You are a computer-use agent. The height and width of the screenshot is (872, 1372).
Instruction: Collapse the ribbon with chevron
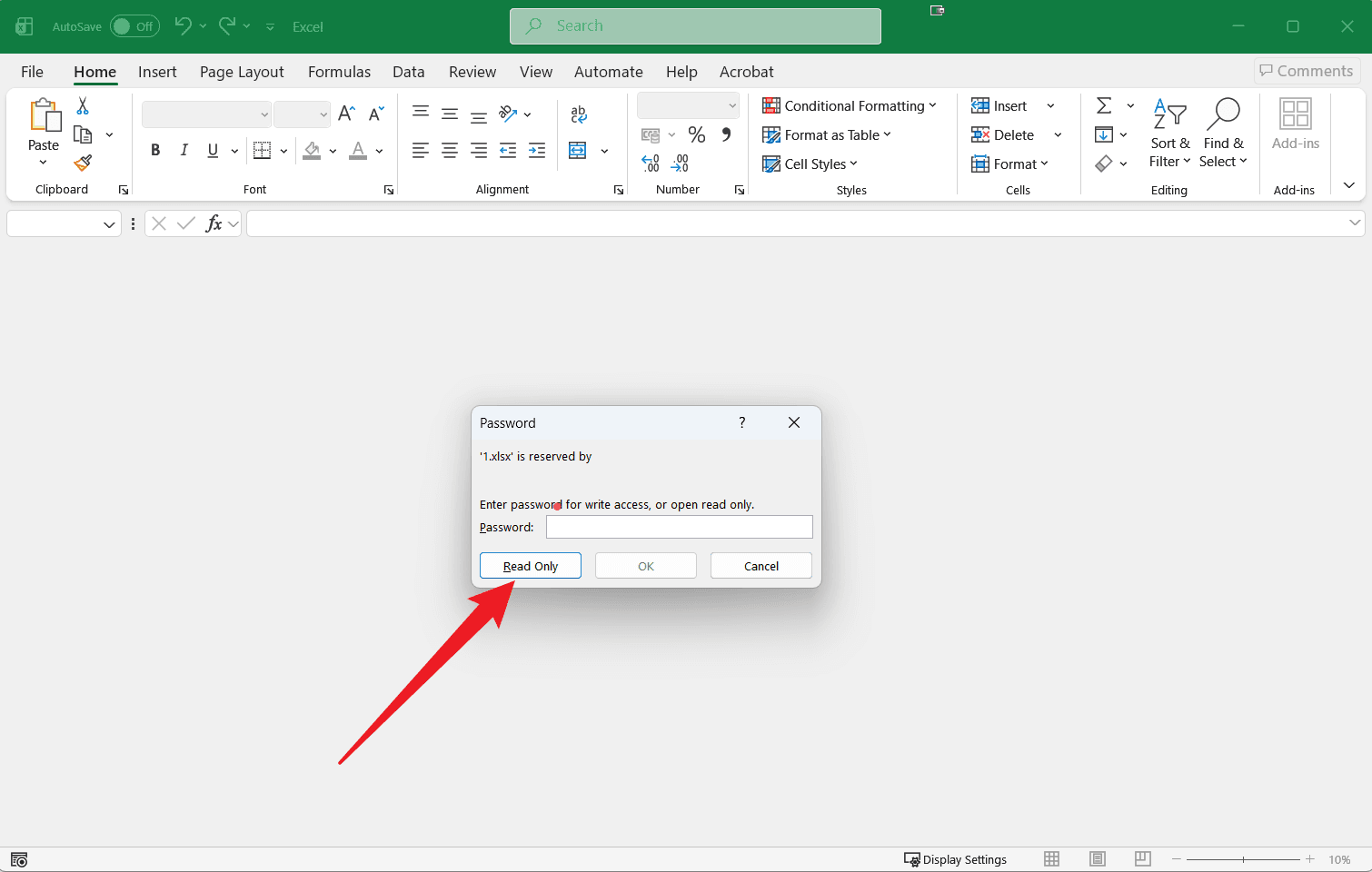click(x=1349, y=185)
